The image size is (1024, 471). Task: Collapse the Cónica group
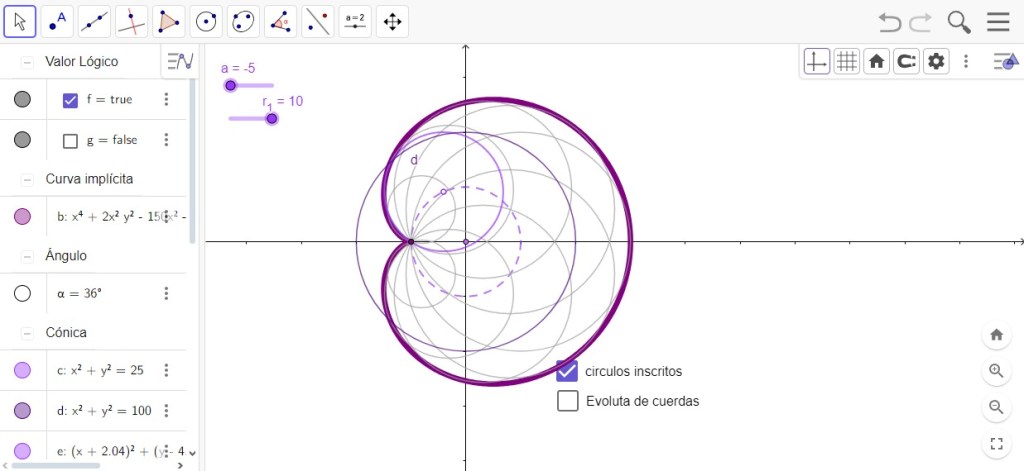coord(26,332)
